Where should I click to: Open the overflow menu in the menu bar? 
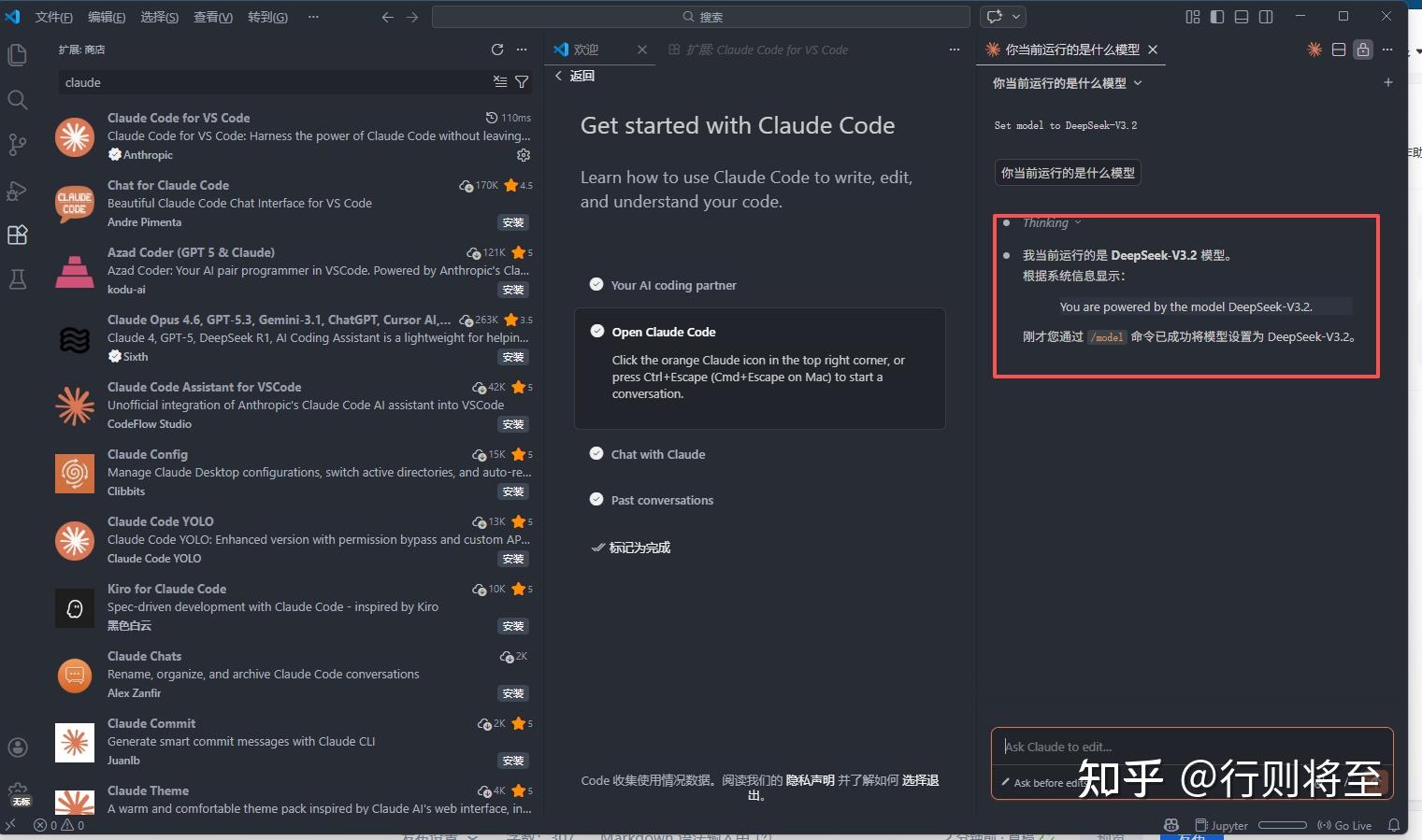[313, 17]
